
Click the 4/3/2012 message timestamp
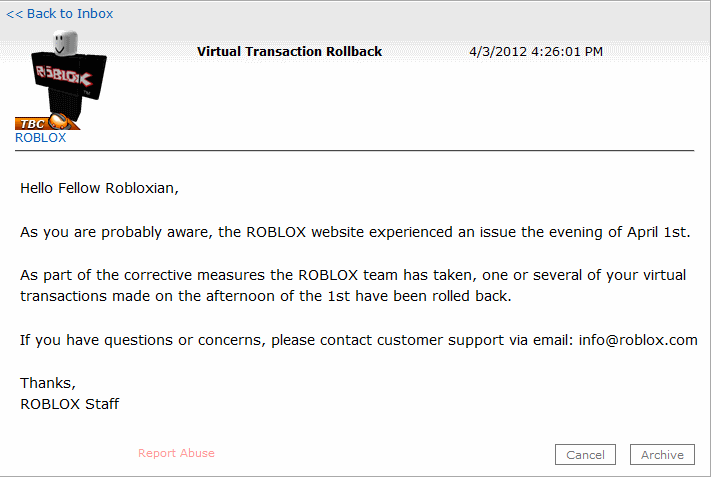point(535,51)
